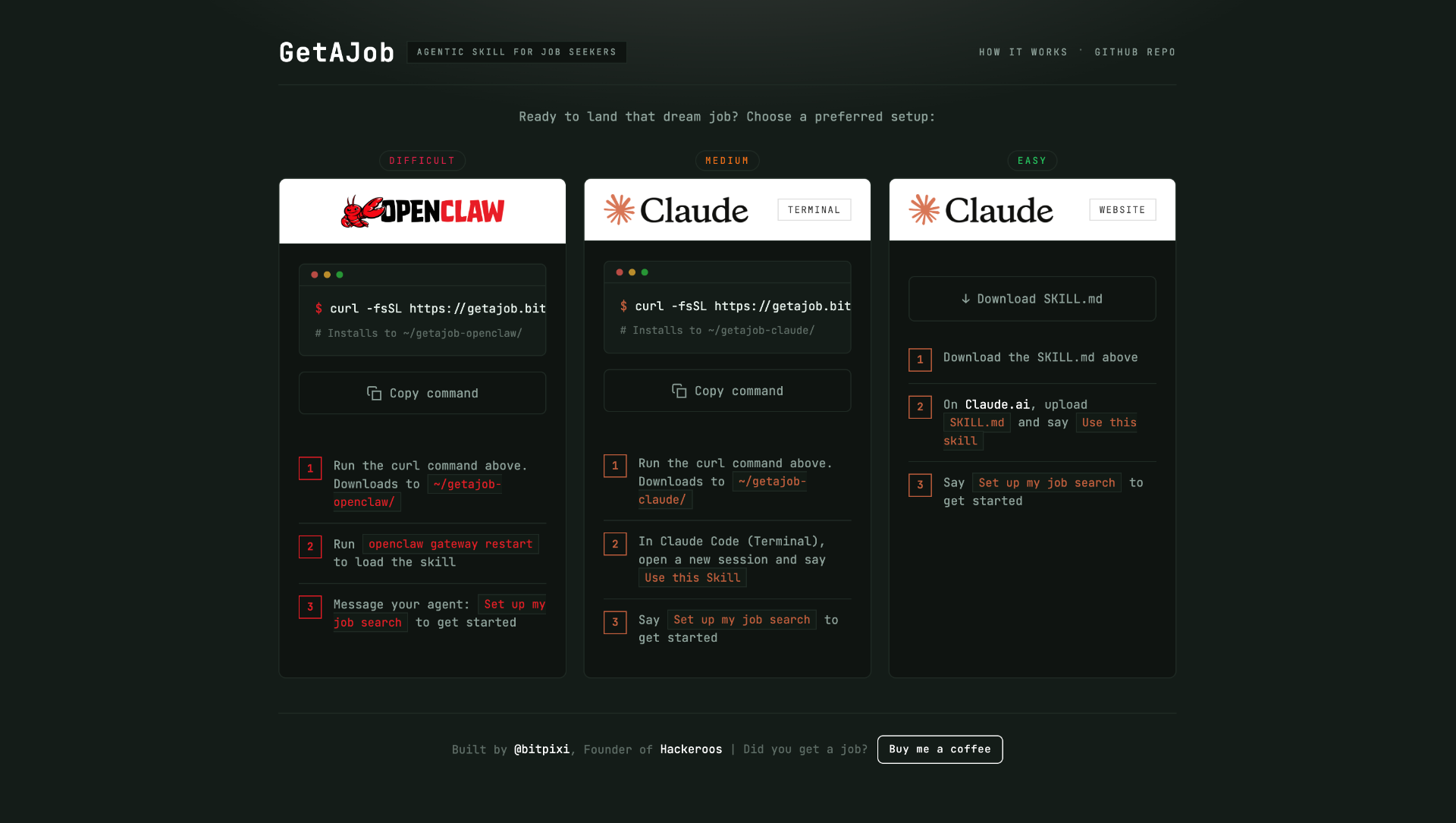
Task: Open the GitHub Repo link
Action: pyautogui.click(x=1134, y=52)
